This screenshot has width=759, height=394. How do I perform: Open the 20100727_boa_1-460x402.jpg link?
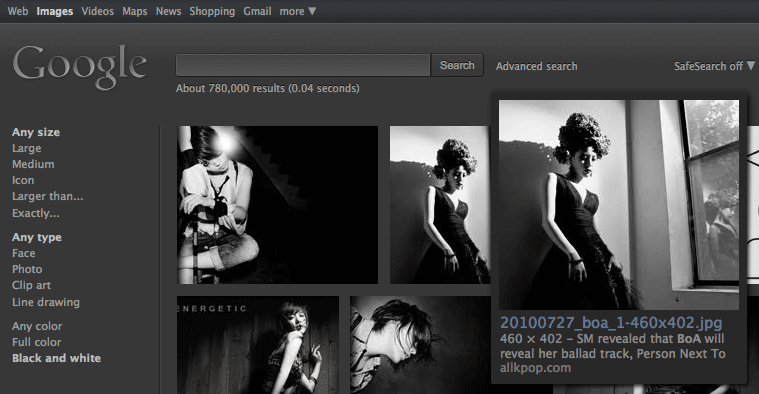[611, 322]
